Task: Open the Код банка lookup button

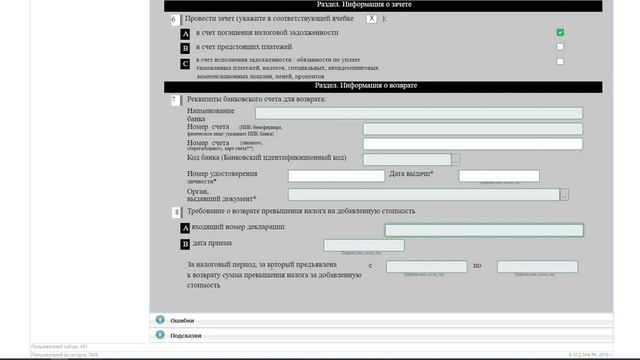Action: pyautogui.click(x=456, y=159)
